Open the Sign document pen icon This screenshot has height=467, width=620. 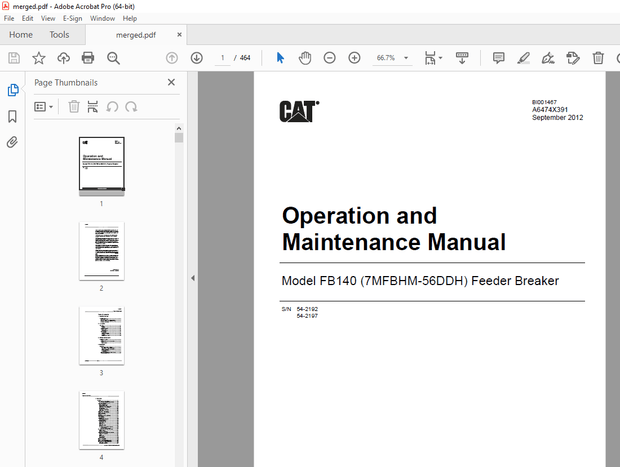[548, 58]
